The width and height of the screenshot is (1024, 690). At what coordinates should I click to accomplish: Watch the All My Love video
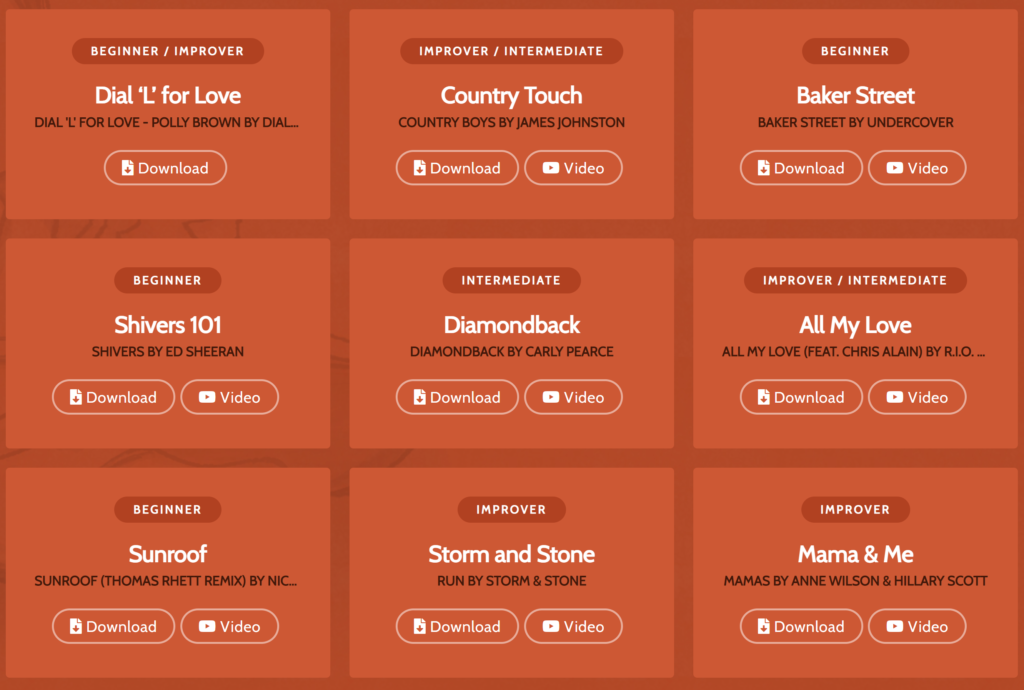coord(918,397)
